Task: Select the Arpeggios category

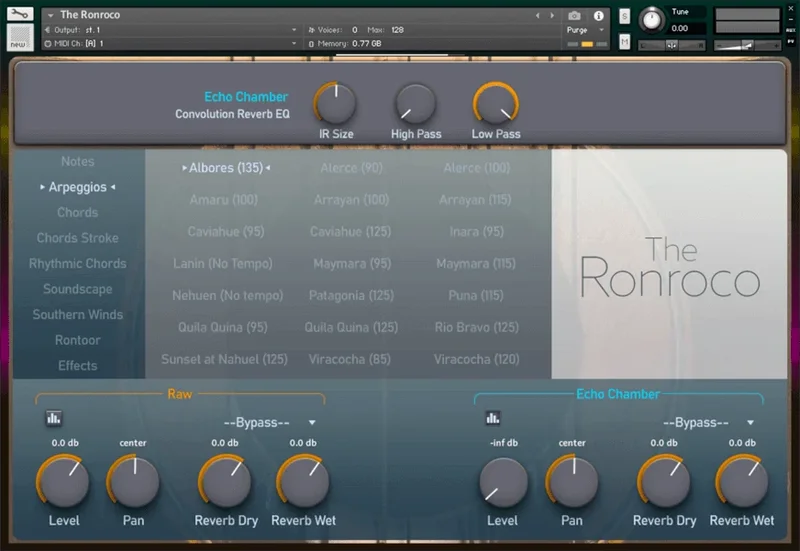Action: [x=78, y=187]
